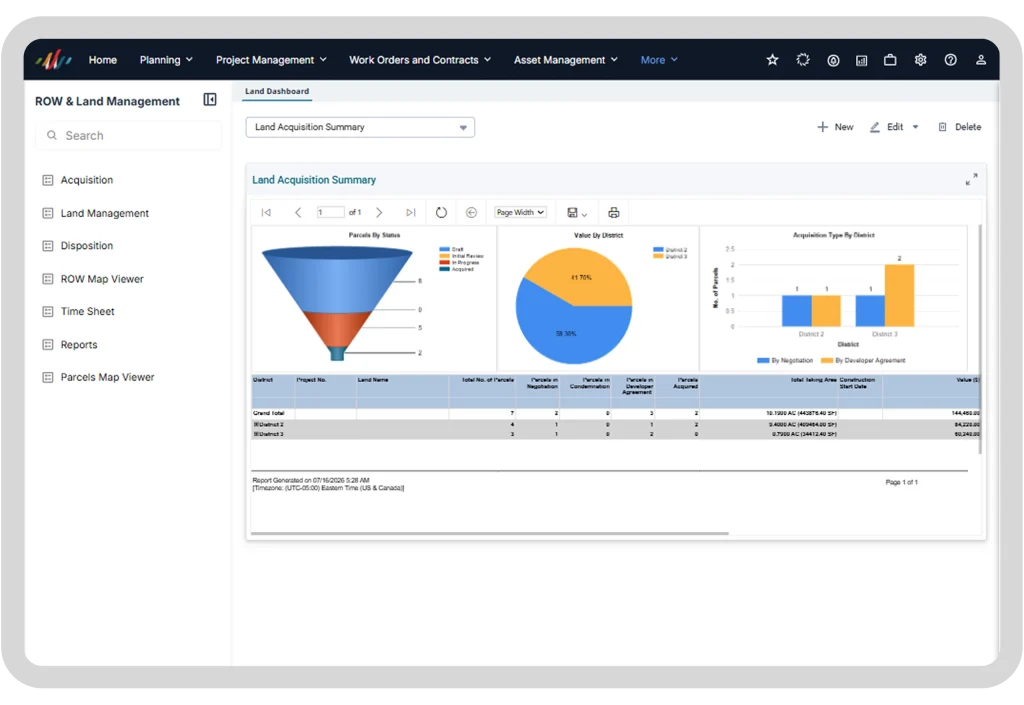Open the Land Acquisition Summary dropdown
The image size is (1024, 705).
(x=360, y=127)
